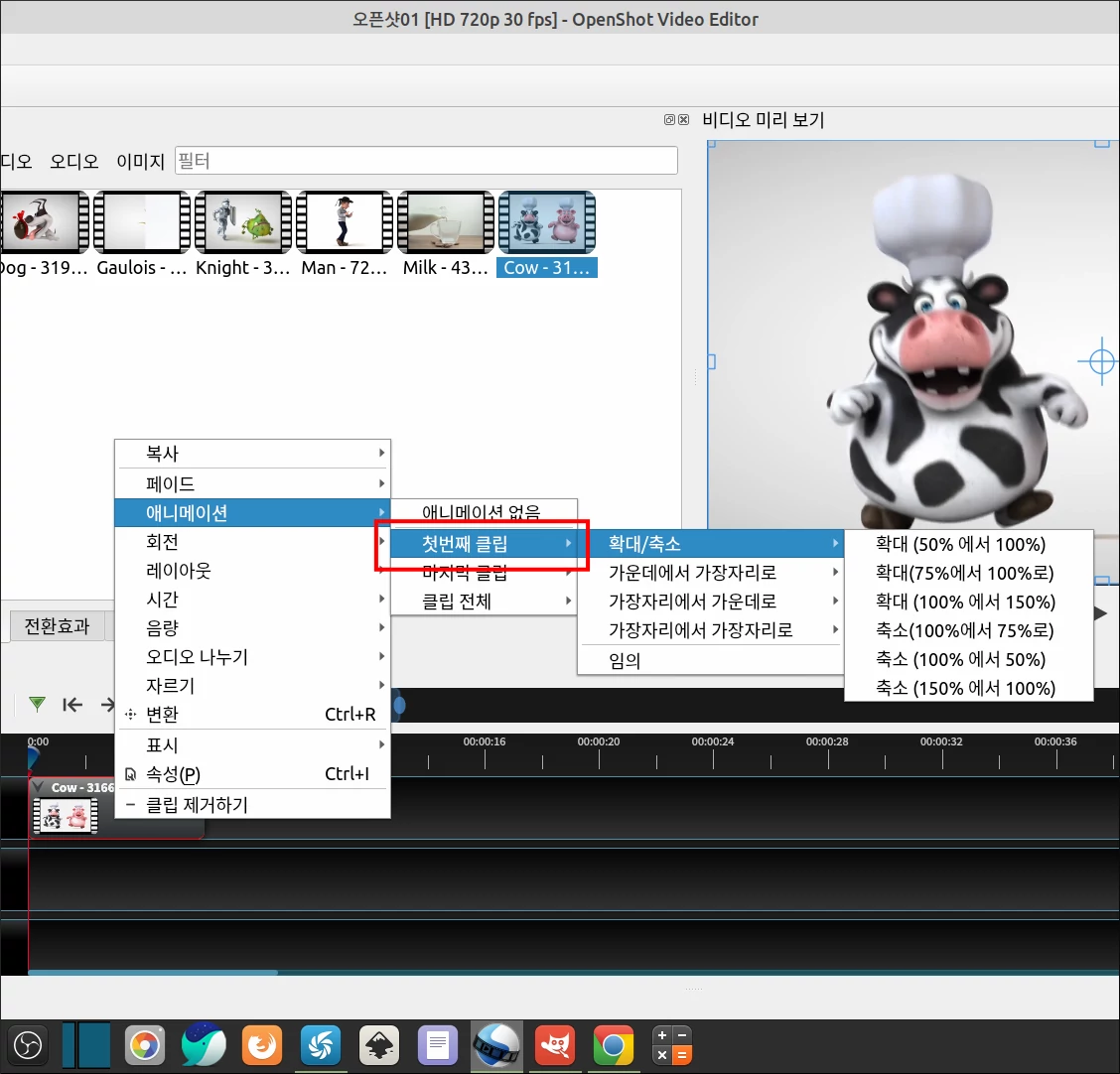Viewport: 1120px width, 1074px height.
Task: Open the 표시 submenu entry
Action: pos(252,744)
